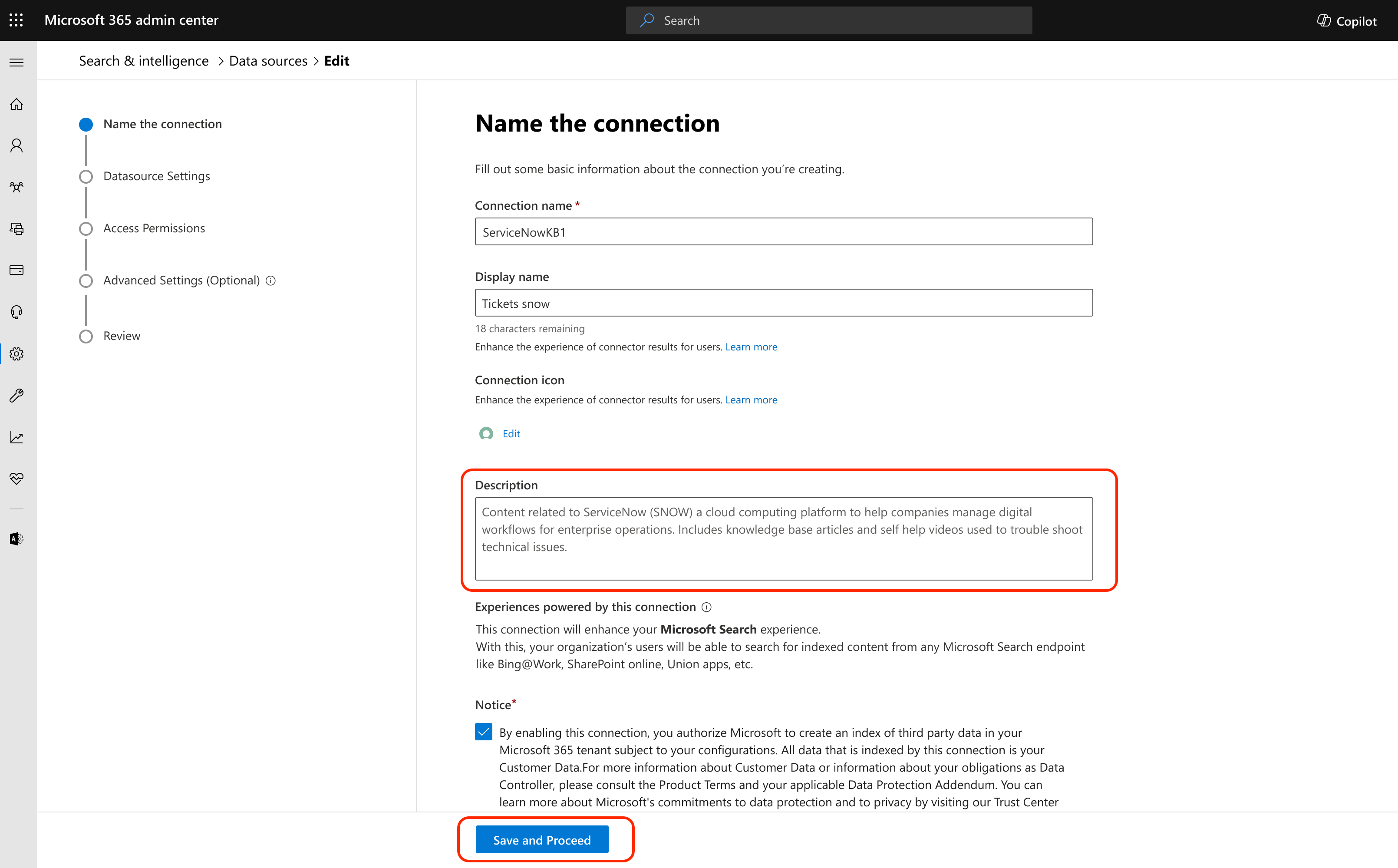The width and height of the screenshot is (1398, 868).
Task: Click the trending/reports icon in sidebar
Action: [x=19, y=437]
